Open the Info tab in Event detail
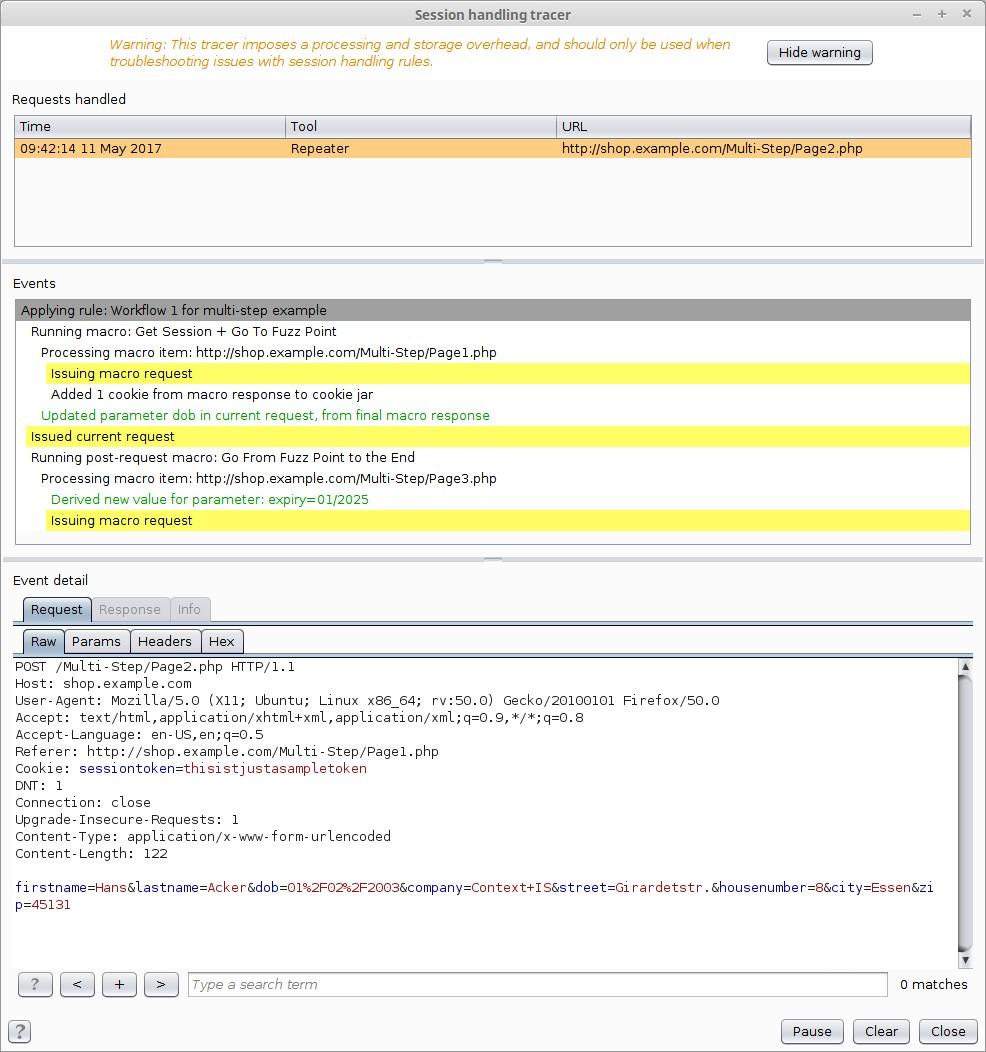This screenshot has width=986, height=1052. tap(189, 609)
